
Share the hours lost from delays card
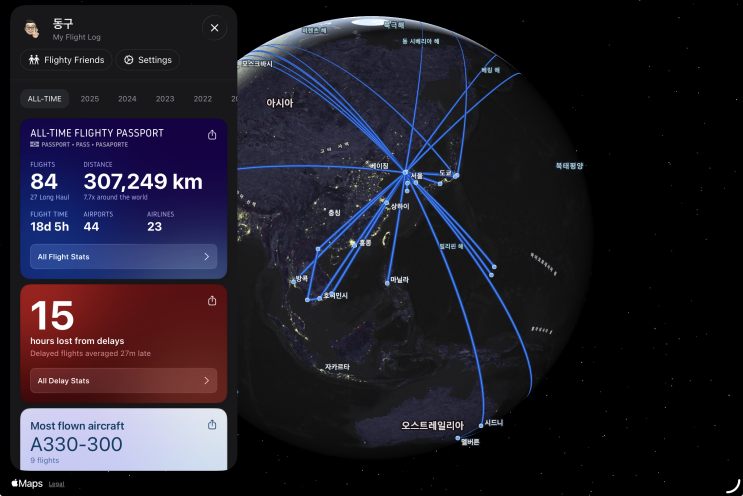(212, 301)
